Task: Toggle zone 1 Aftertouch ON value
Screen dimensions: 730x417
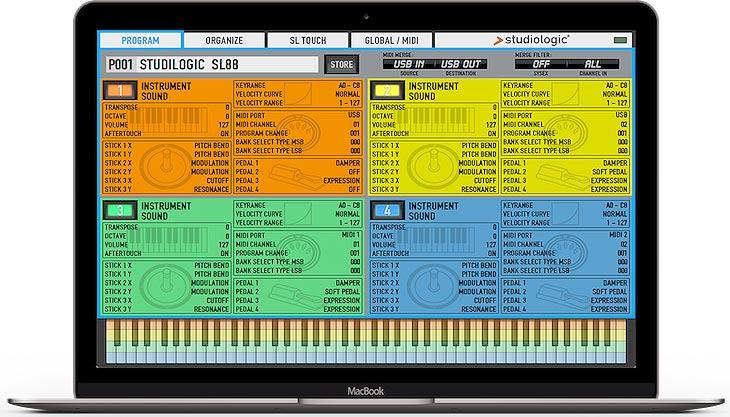Action: click(x=225, y=134)
